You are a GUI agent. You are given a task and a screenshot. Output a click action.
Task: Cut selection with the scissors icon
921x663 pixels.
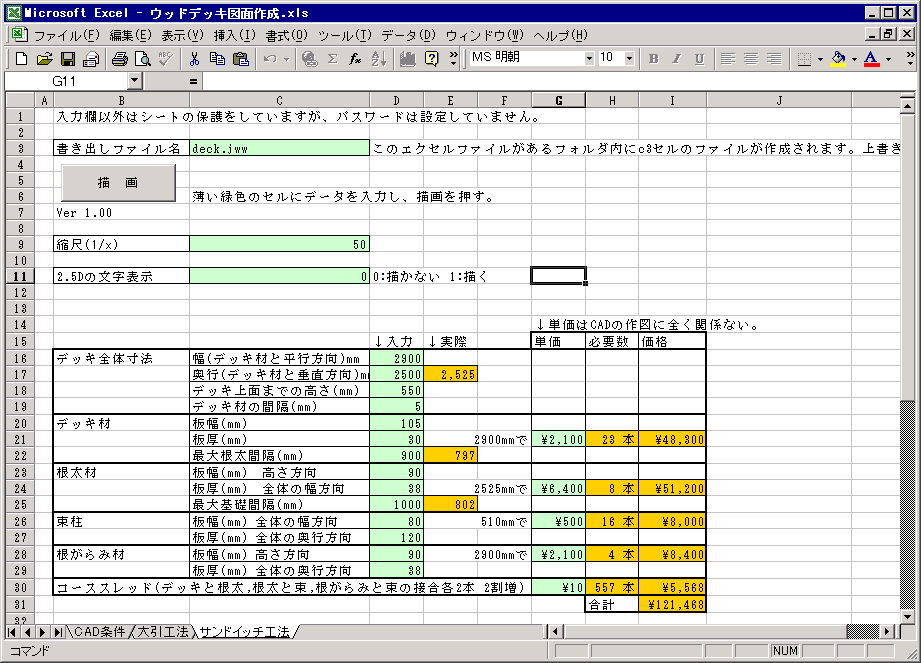(x=194, y=59)
